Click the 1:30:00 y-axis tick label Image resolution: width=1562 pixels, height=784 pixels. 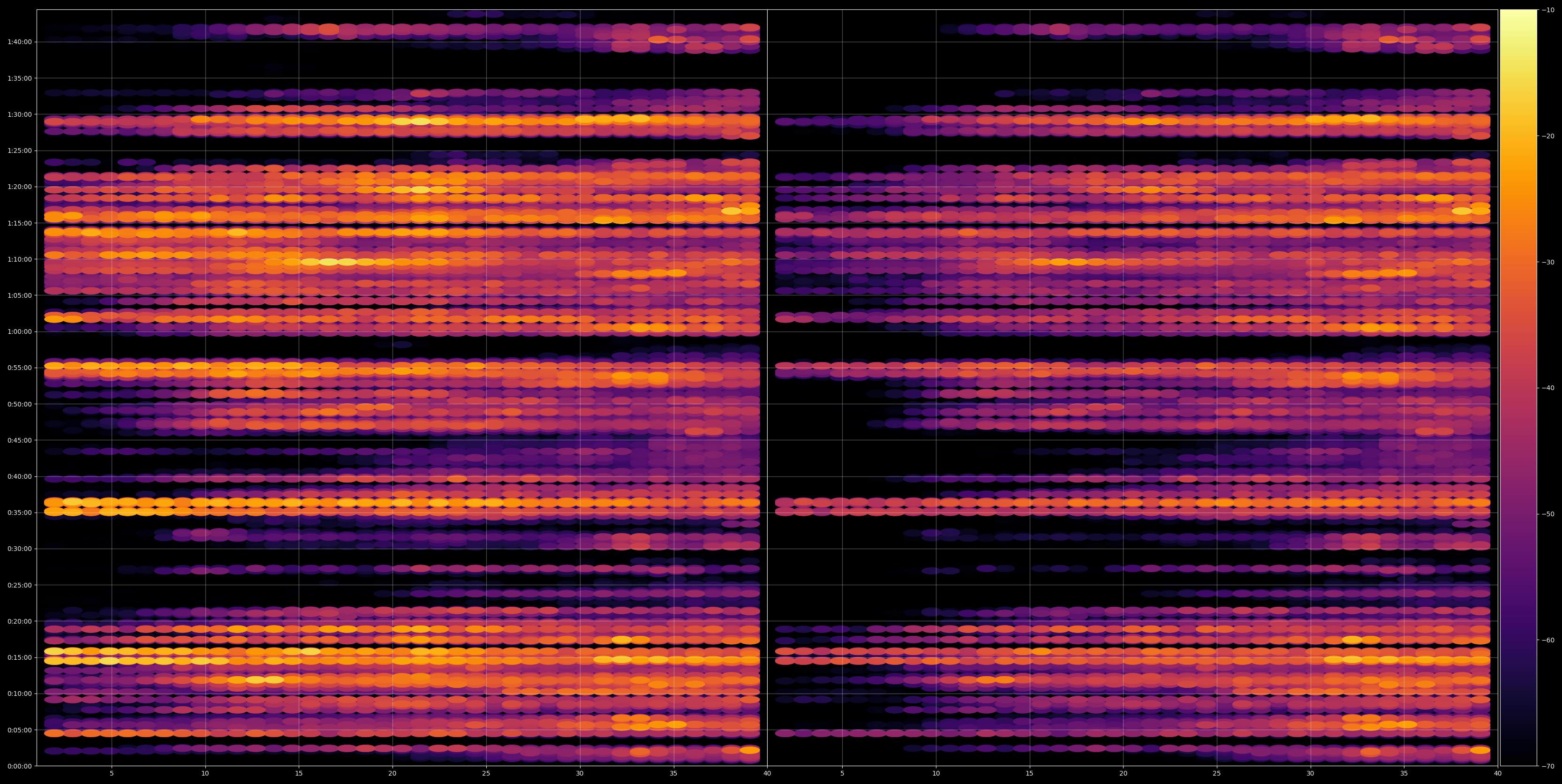click(x=20, y=114)
